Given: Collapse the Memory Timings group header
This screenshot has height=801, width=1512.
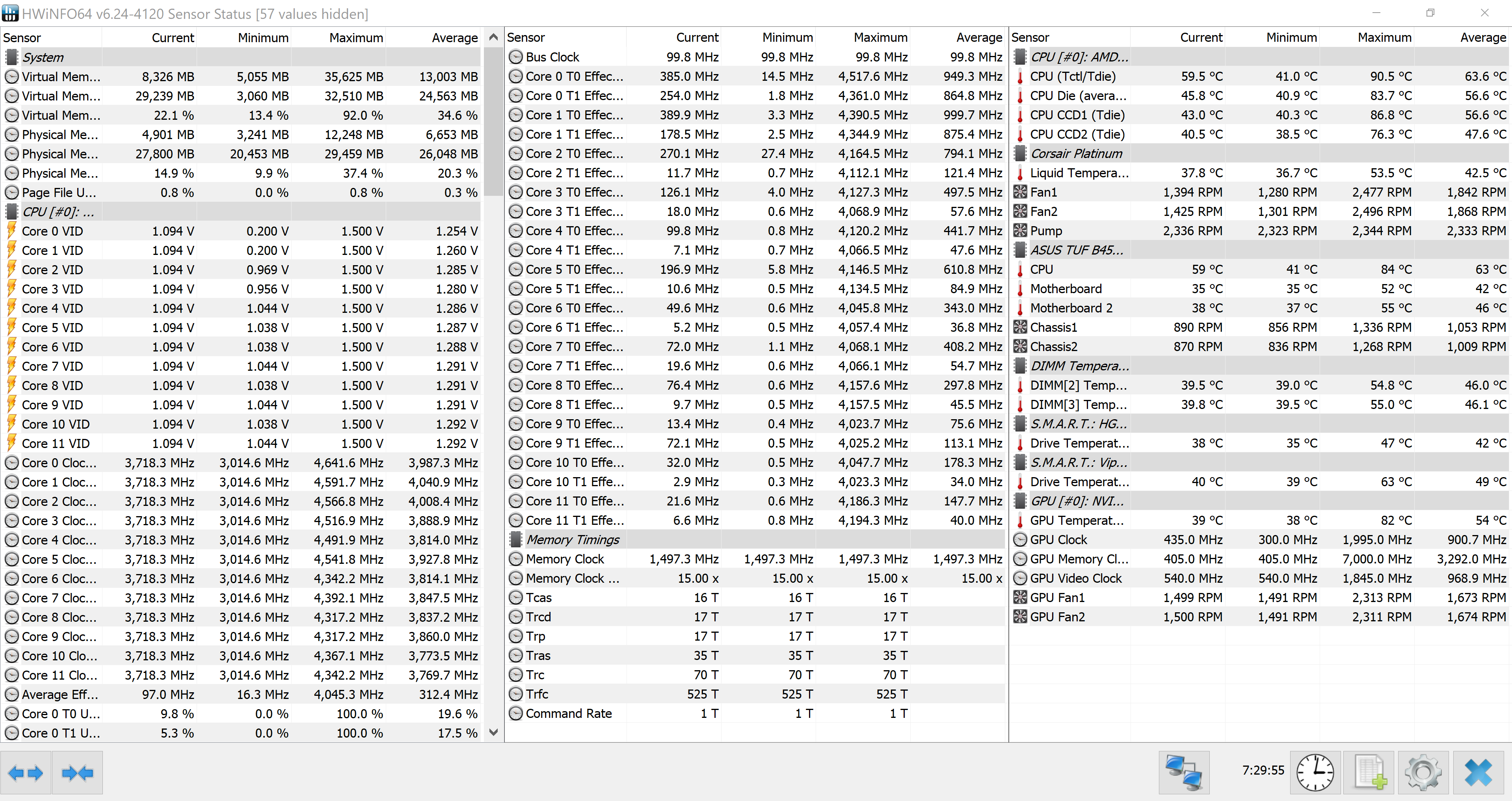Looking at the screenshot, I should pos(572,539).
